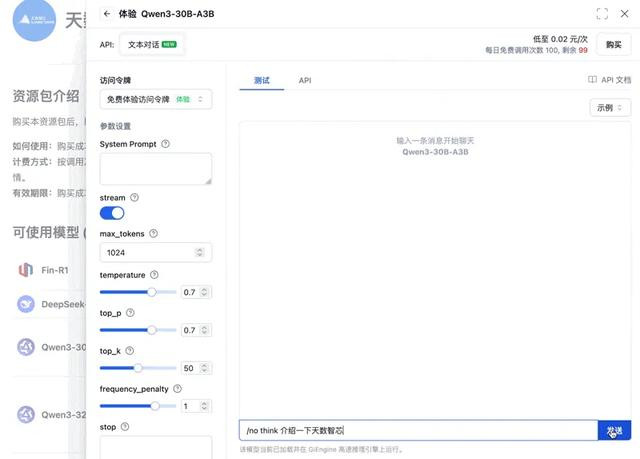
Task: Close the Qwen3-30B-A3B panel
Action: pyautogui.click(x=624, y=14)
